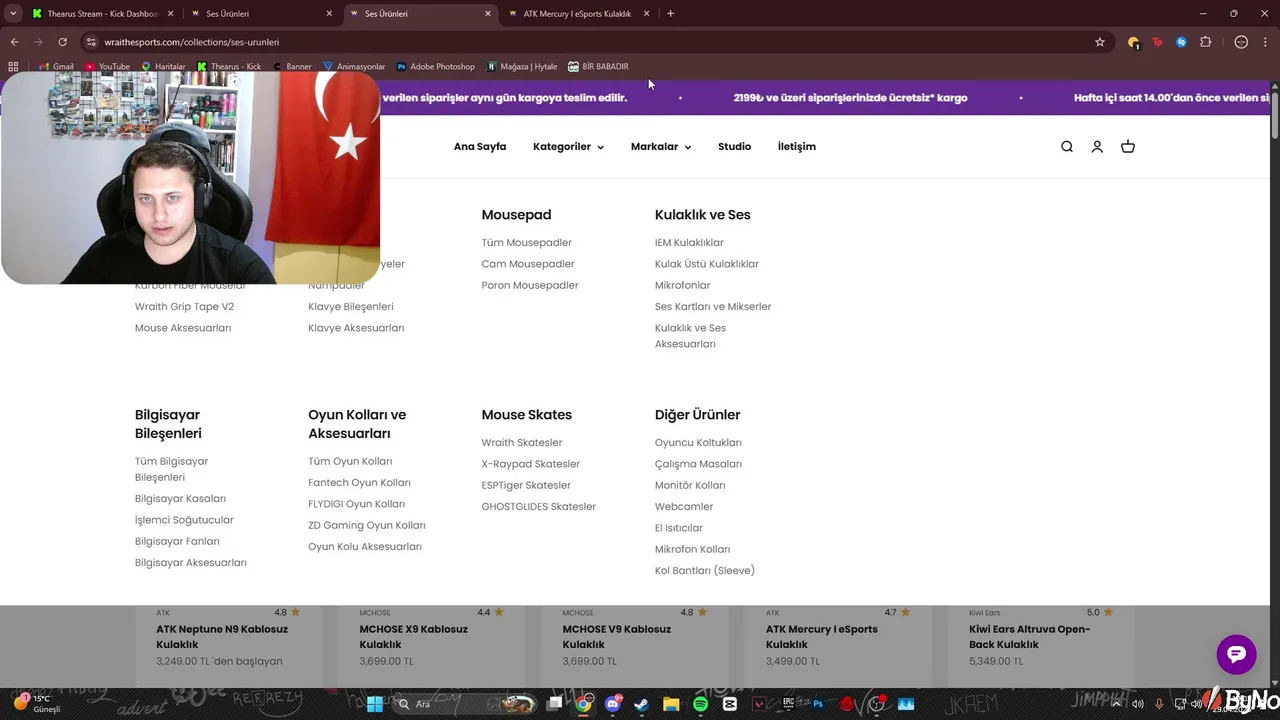Open Cam Mousepadler link
This screenshot has width=1280, height=720.
pos(528,264)
